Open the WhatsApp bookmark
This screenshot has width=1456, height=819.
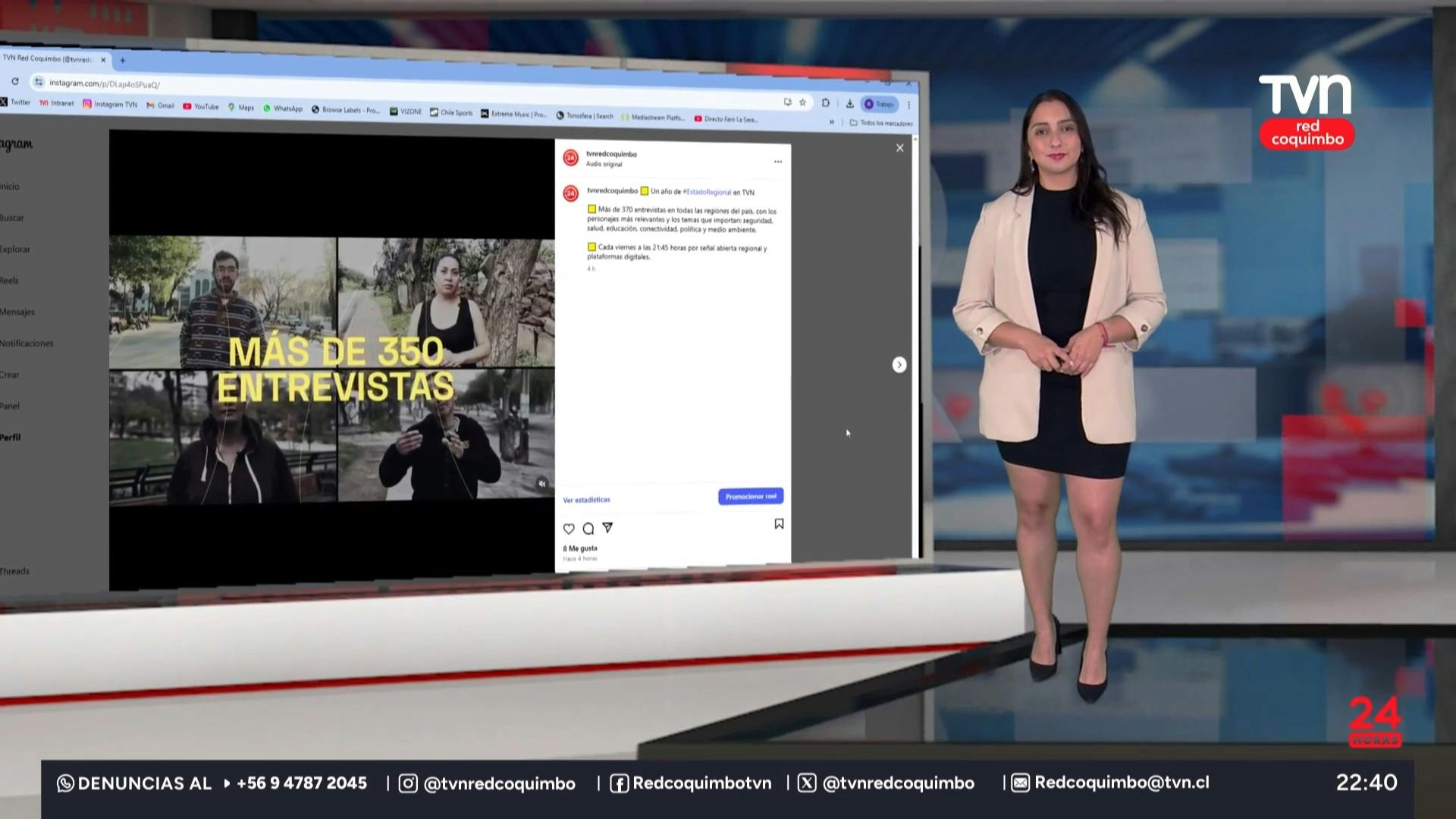pos(283,108)
